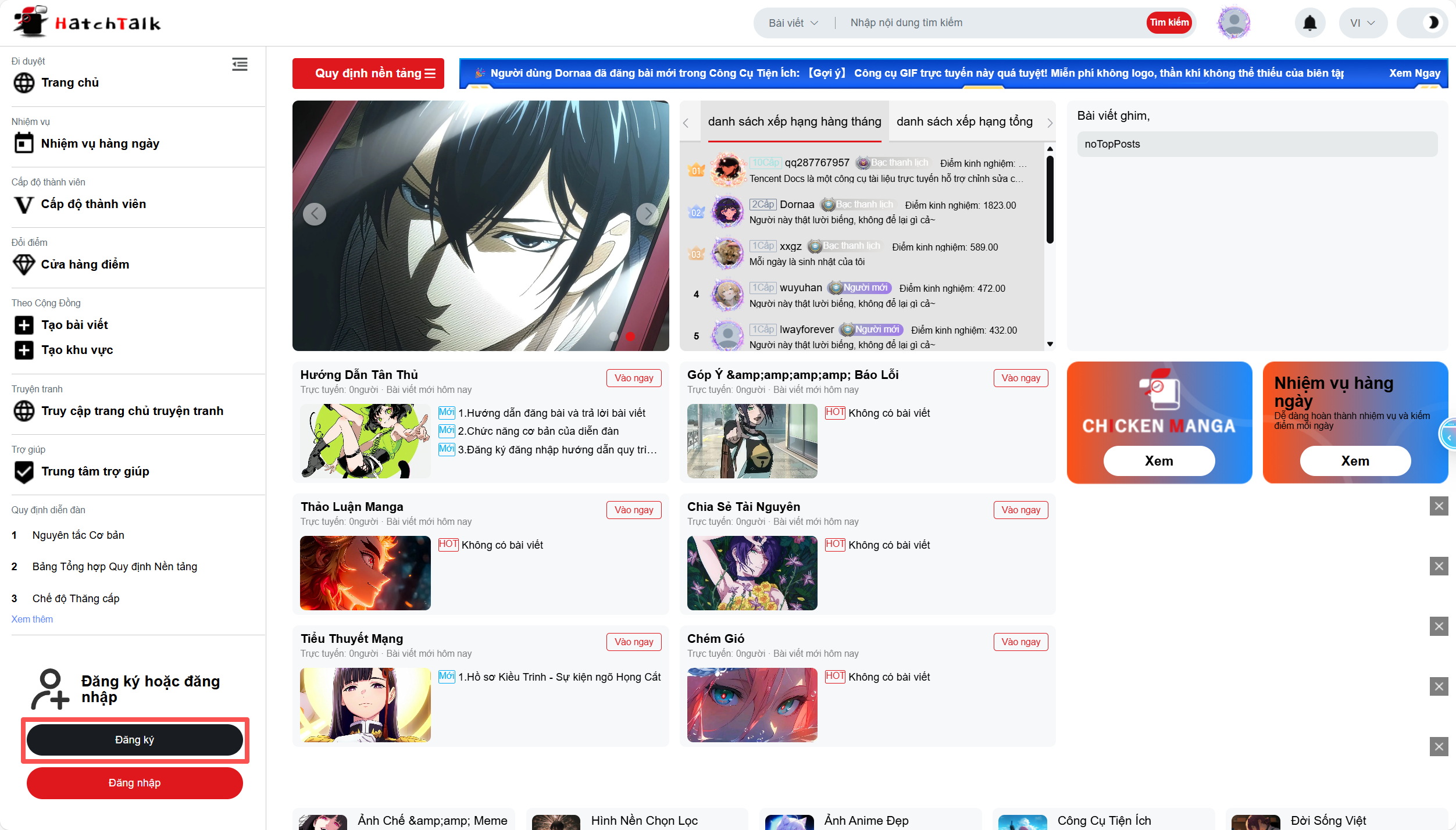The height and width of the screenshot is (830, 1456).
Task: Collapse sidebar using the menu lines icon
Action: click(240, 65)
